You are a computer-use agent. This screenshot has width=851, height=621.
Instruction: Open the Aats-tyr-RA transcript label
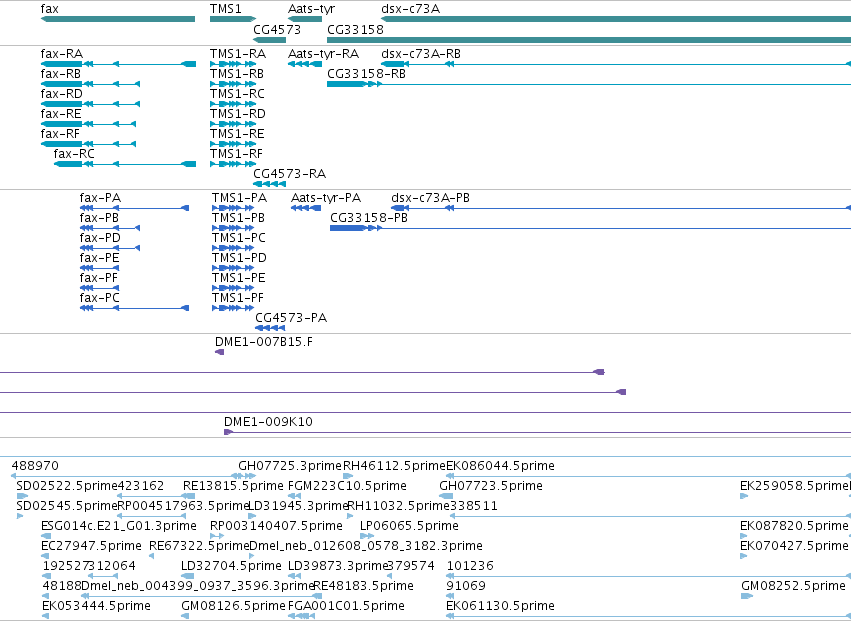323,54
